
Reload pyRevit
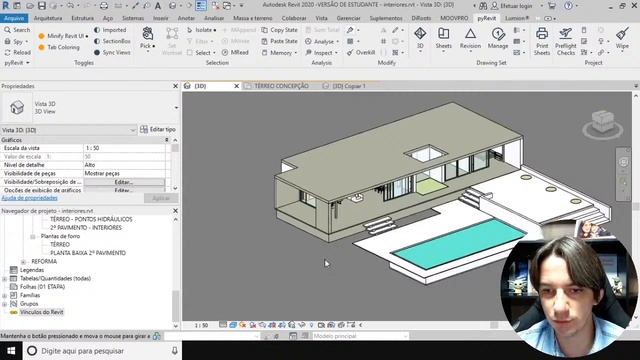click(x=17, y=53)
